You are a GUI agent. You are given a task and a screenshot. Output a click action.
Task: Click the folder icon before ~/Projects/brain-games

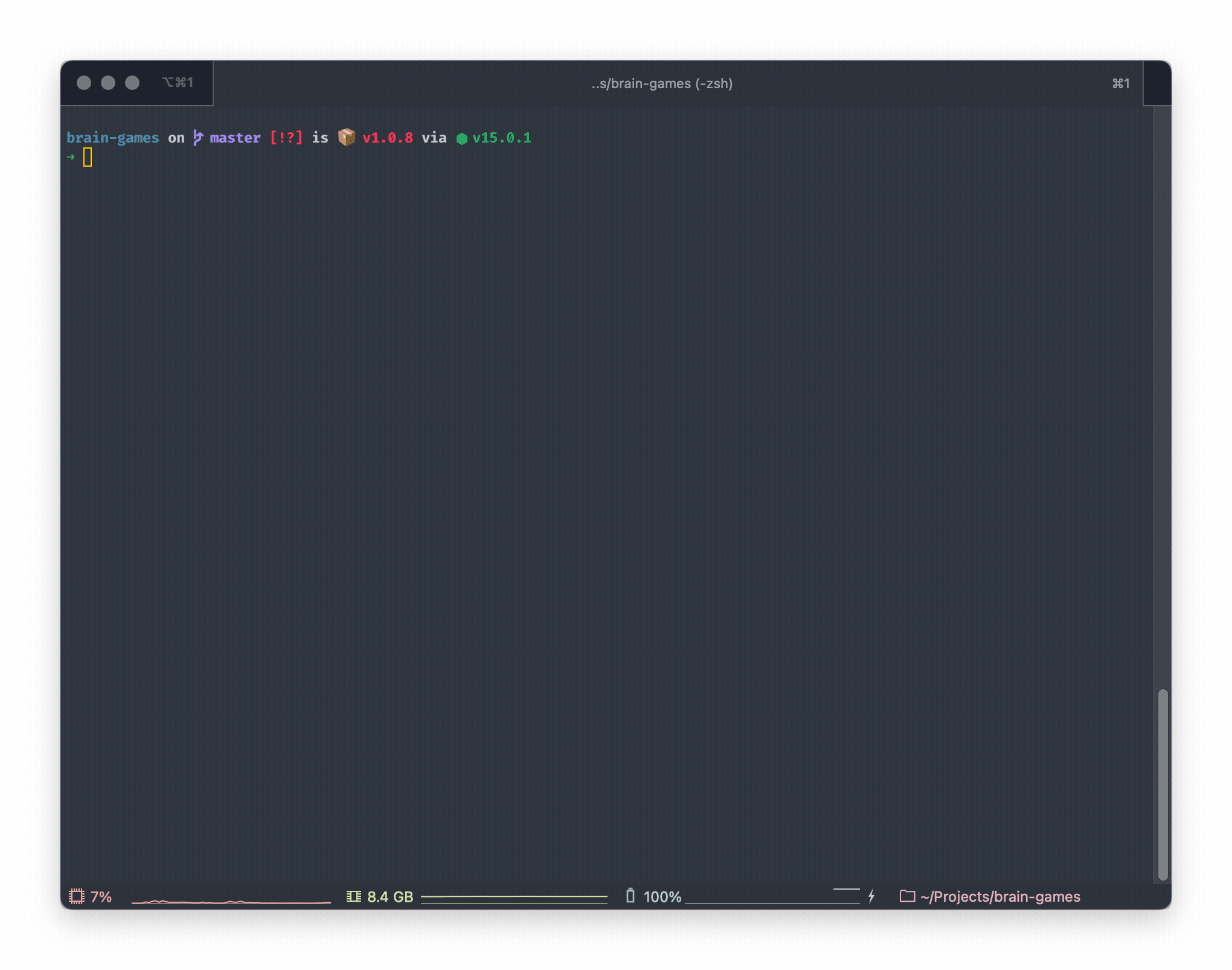pyautogui.click(x=907, y=896)
